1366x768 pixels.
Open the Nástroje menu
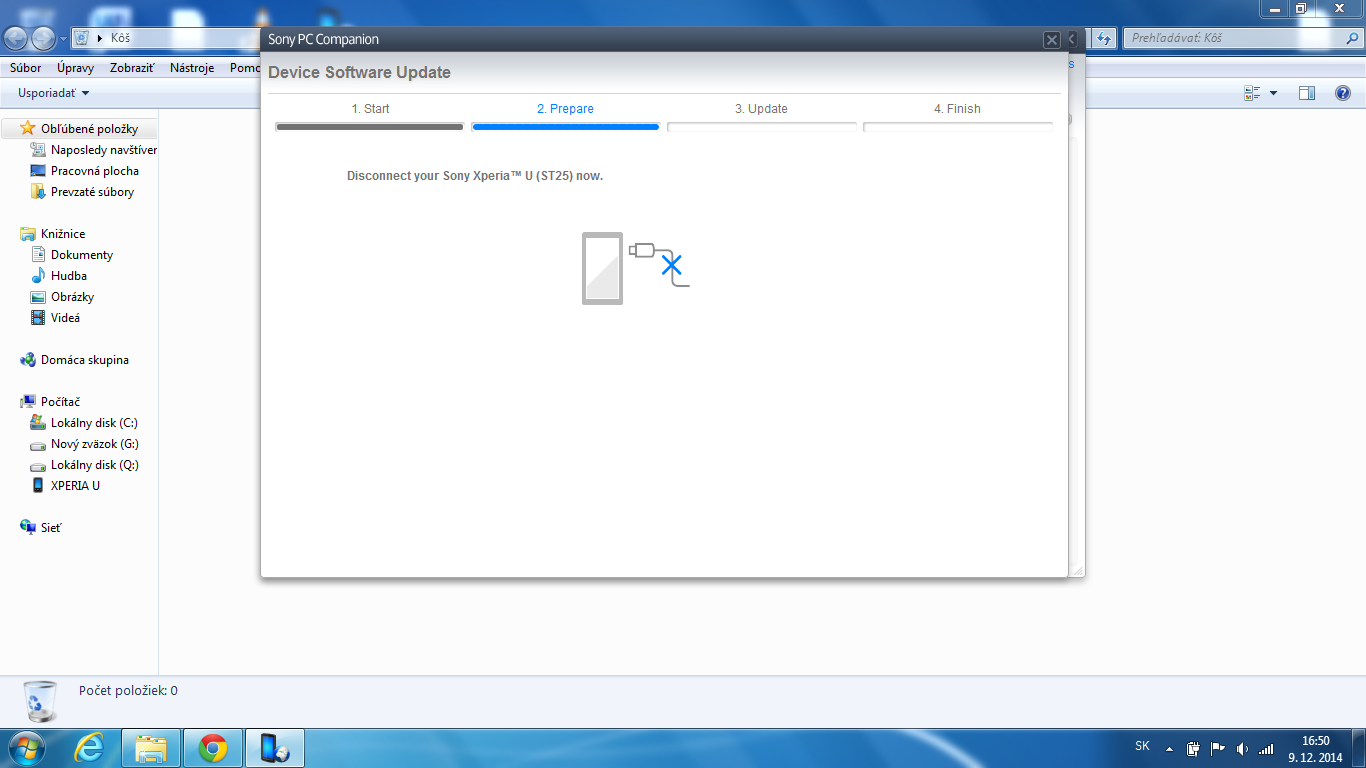pos(192,68)
